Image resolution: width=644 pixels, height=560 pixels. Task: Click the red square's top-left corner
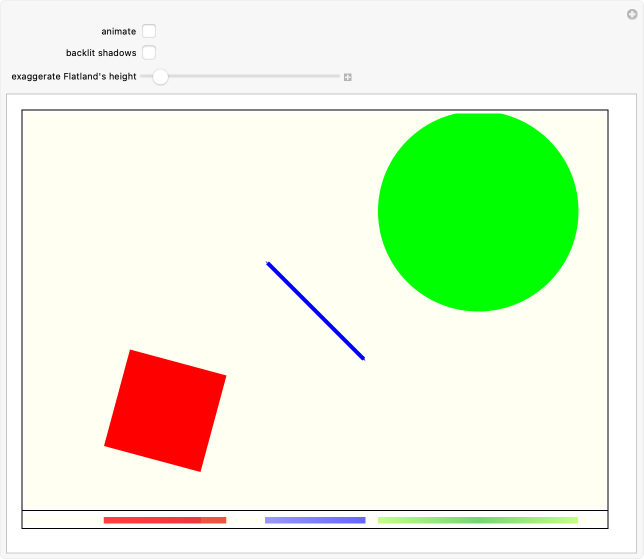(x=132, y=352)
